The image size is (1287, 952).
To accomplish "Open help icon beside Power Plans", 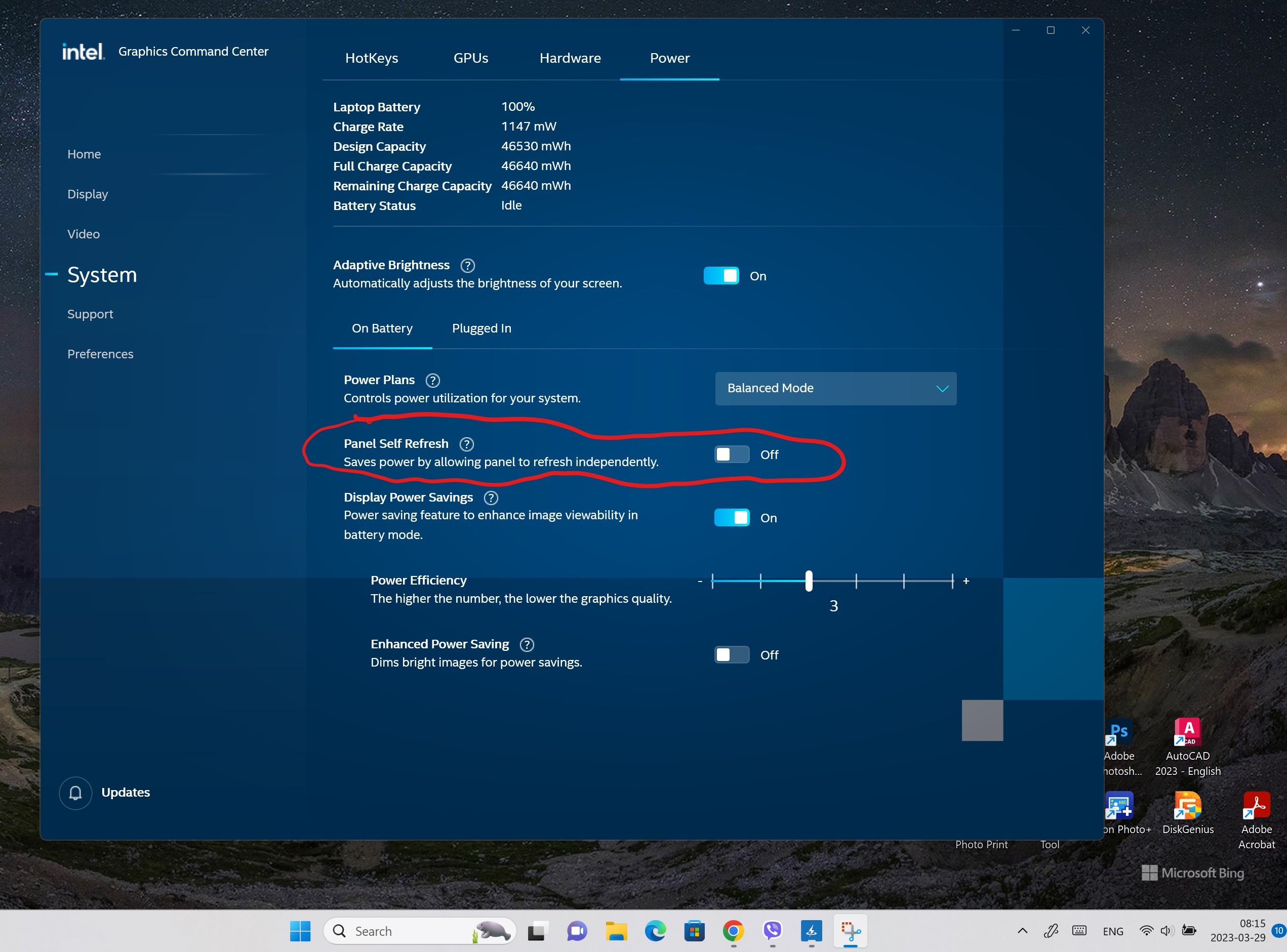I will (x=432, y=381).
